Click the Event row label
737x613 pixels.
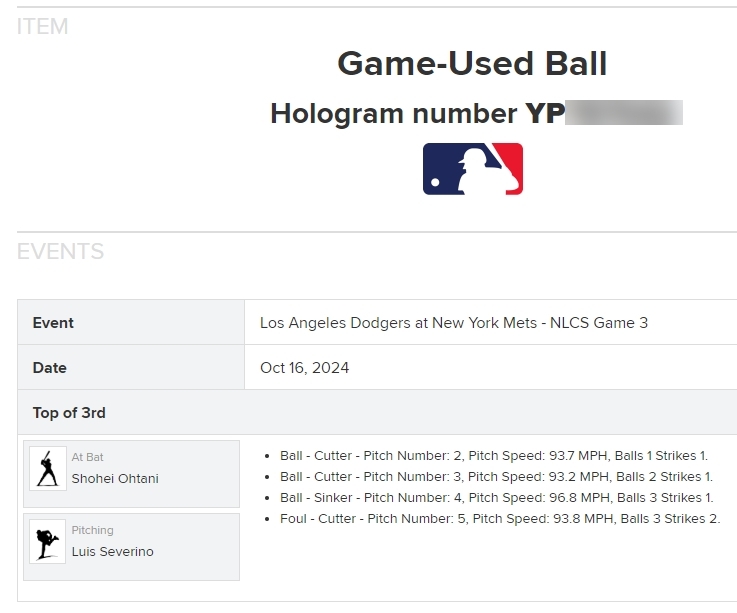point(53,323)
